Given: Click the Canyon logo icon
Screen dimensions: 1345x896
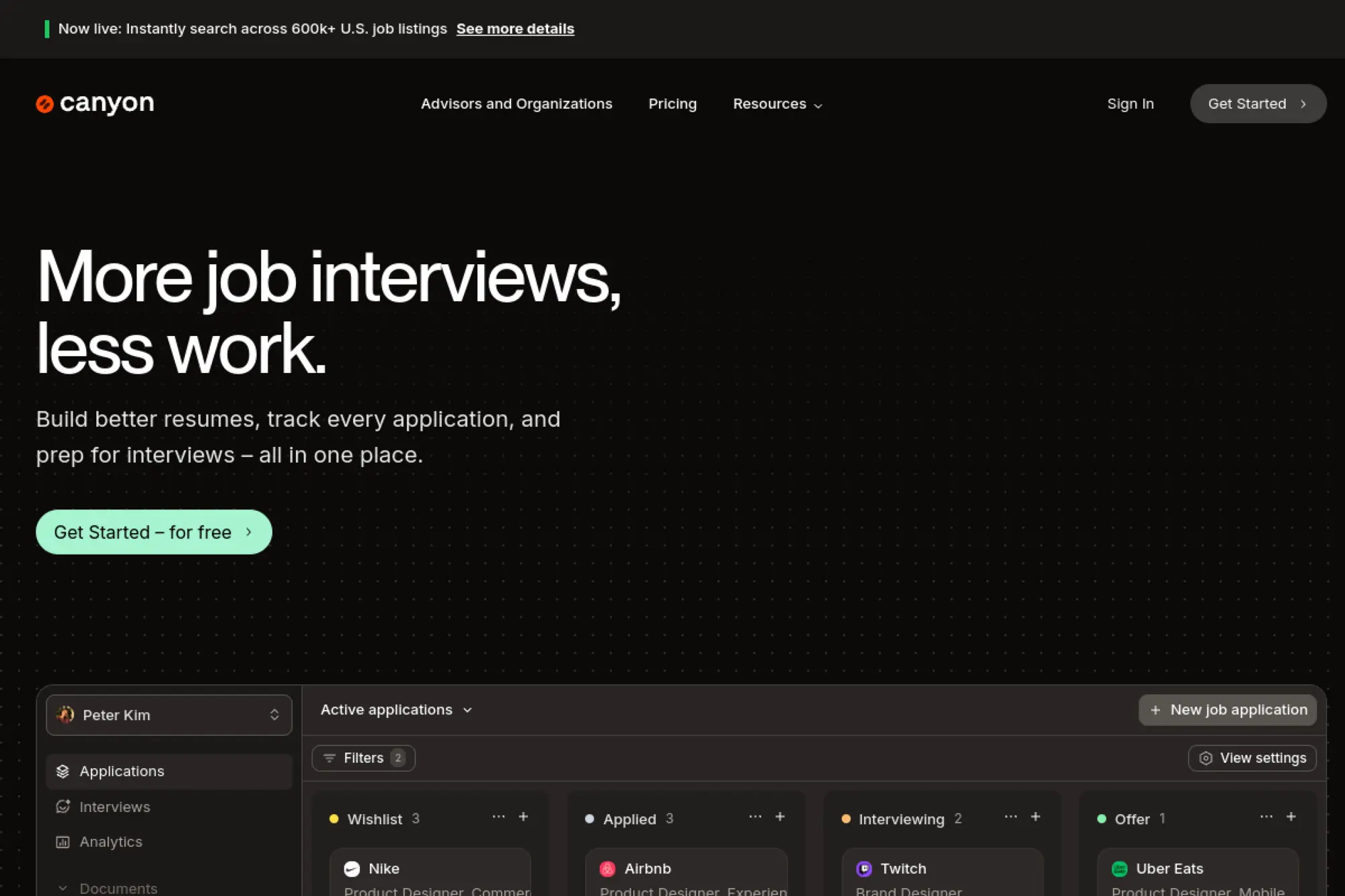Looking at the screenshot, I should click(x=44, y=104).
